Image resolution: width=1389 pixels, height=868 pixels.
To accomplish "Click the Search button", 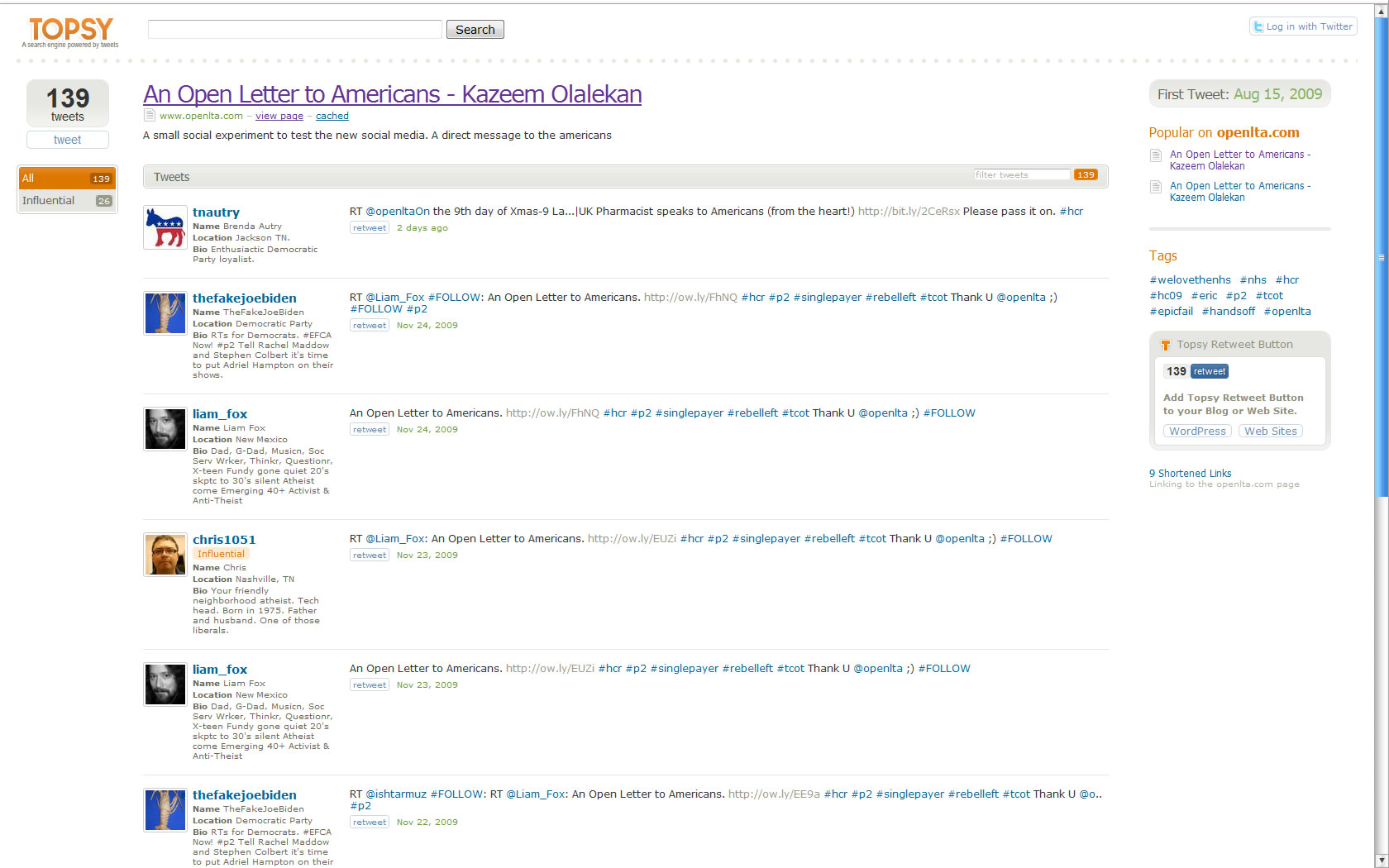I will coord(475,30).
